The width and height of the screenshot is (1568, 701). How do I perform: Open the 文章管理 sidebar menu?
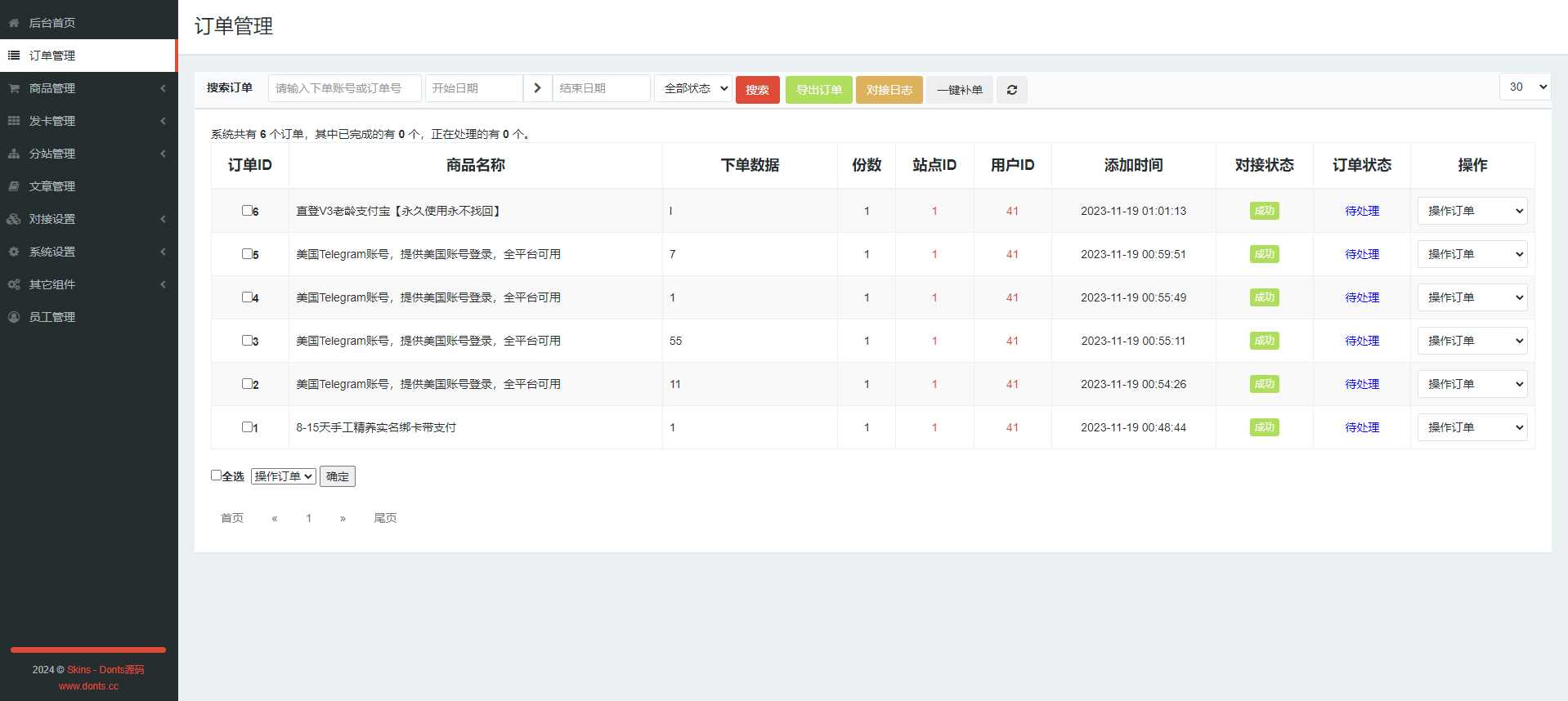52,186
